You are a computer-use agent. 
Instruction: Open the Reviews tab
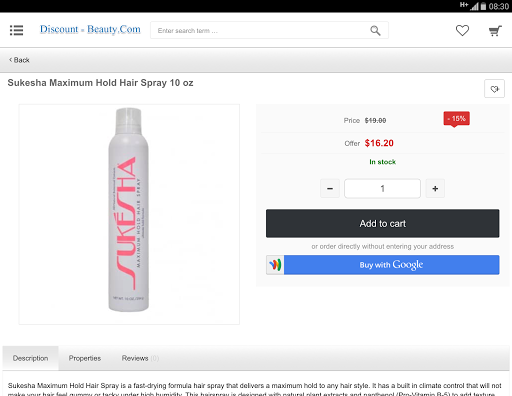140,358
